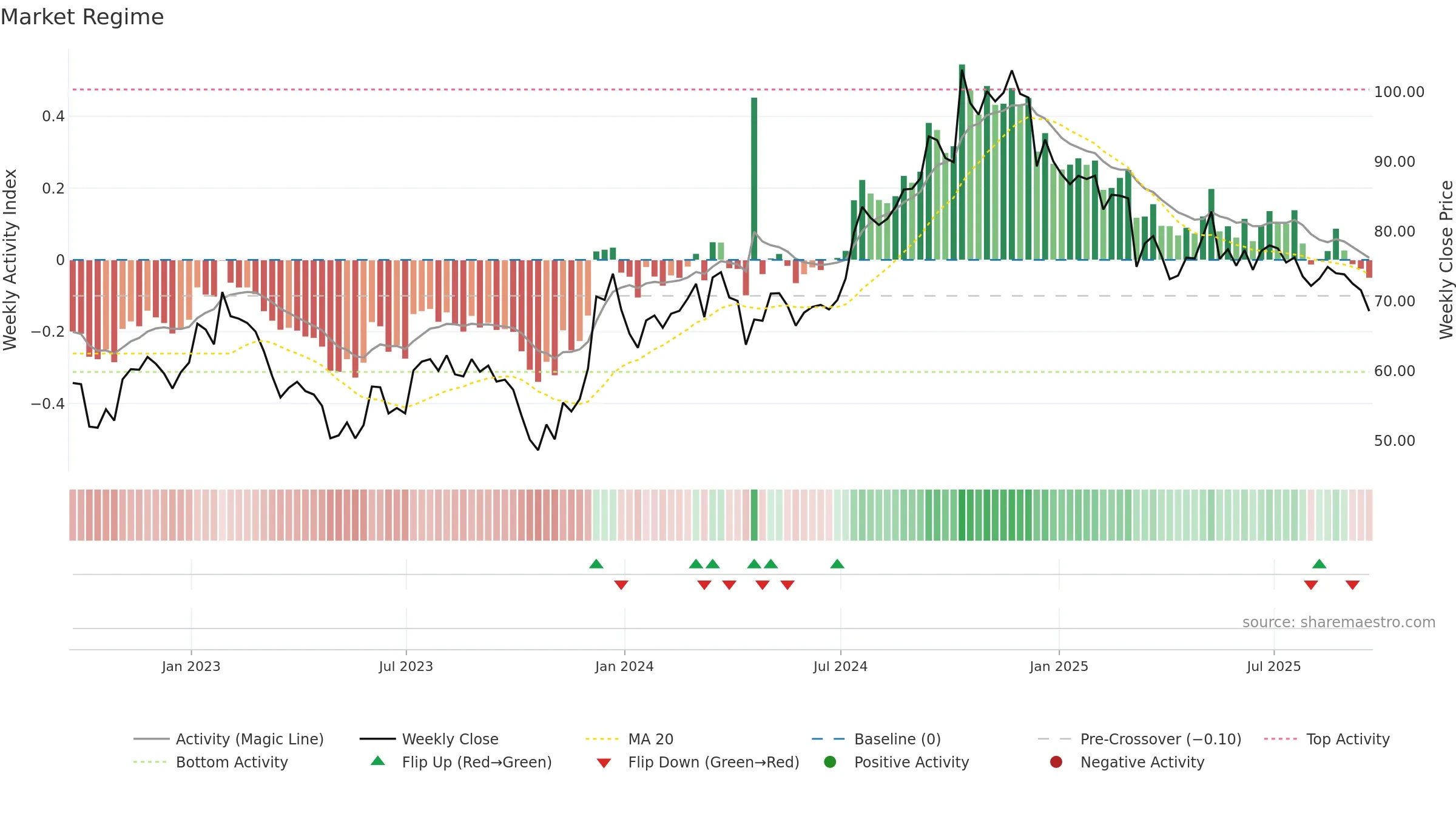The width and height of the screenshot is (1456, 819).
Task: Click the 50.00 price tick on the right axis
Action: tap(1395, 441)
